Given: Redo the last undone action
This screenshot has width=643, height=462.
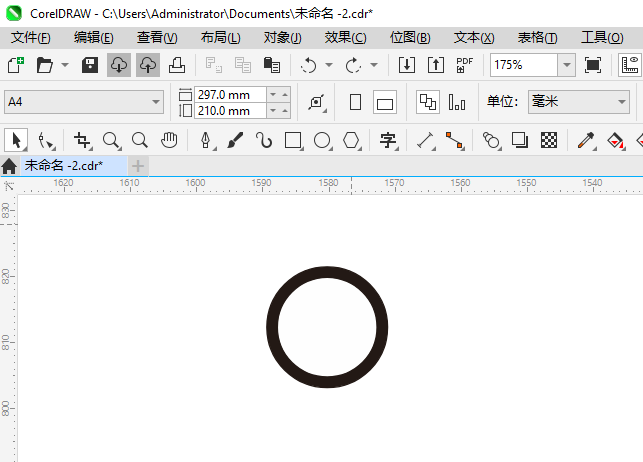Looking at the screenshot, I should point(353,65).
